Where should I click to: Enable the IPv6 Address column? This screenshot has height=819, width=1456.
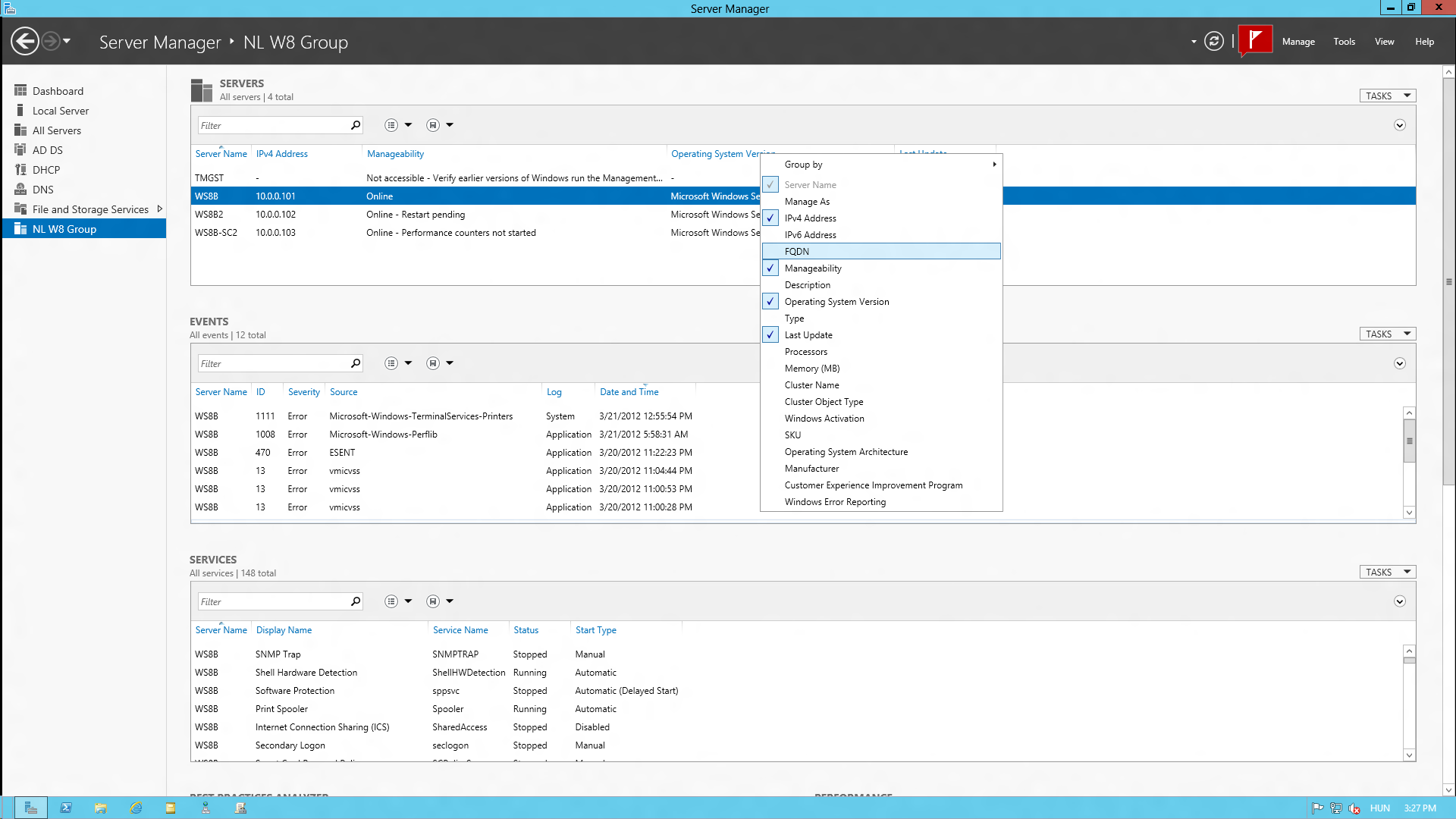(881, 234)
